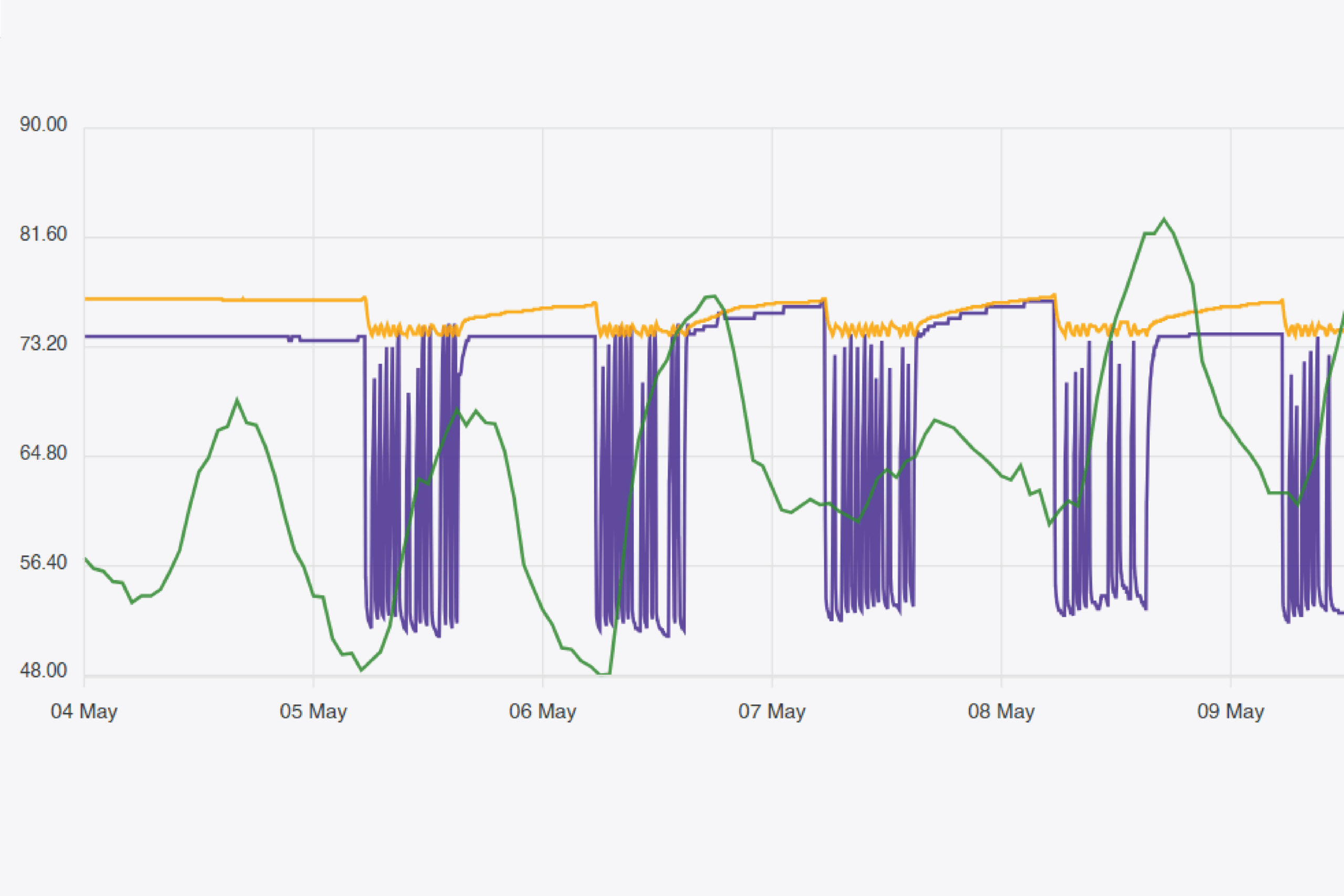Select the 06 May date label
The image size is (1344, 896).
click(542, 711)
